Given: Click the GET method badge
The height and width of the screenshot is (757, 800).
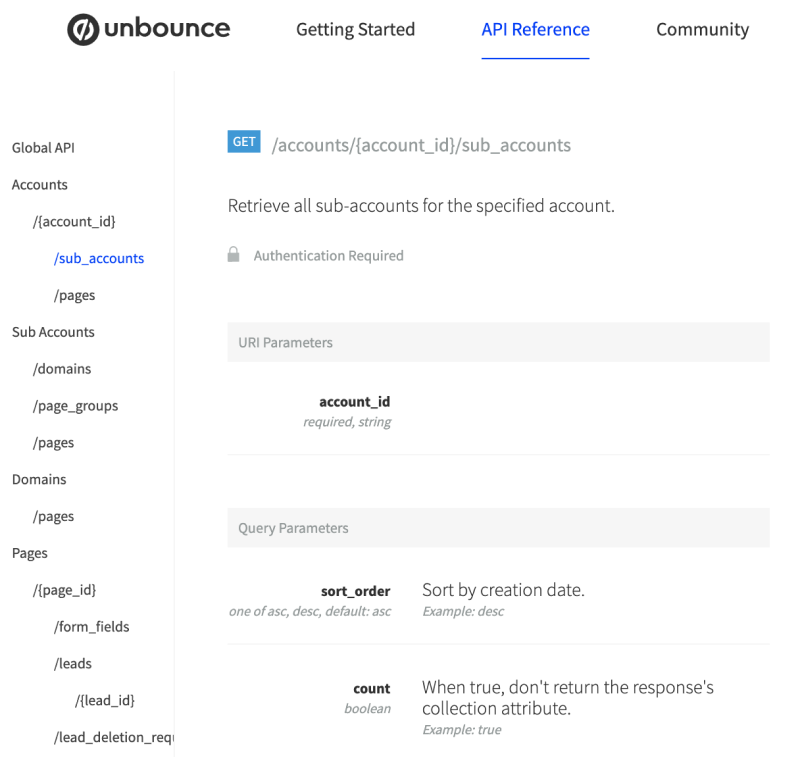Looking at the screenshot, I should (x=244, y=141).
